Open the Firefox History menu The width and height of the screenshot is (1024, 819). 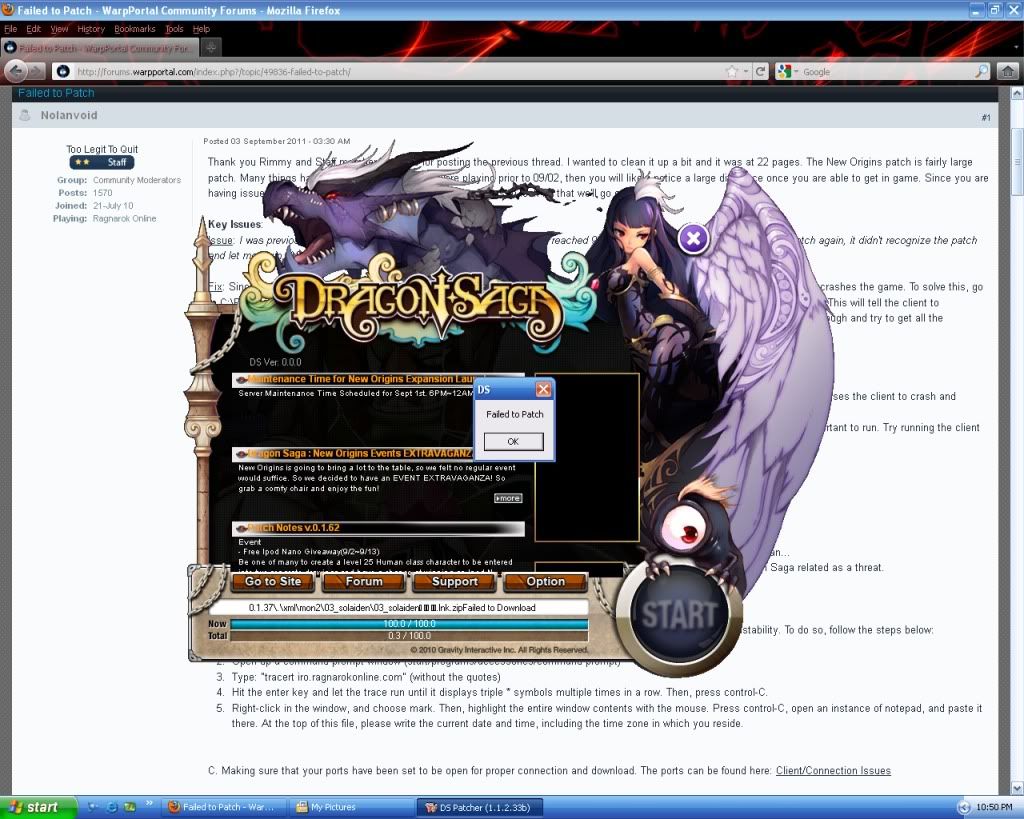tap(91, 29)
